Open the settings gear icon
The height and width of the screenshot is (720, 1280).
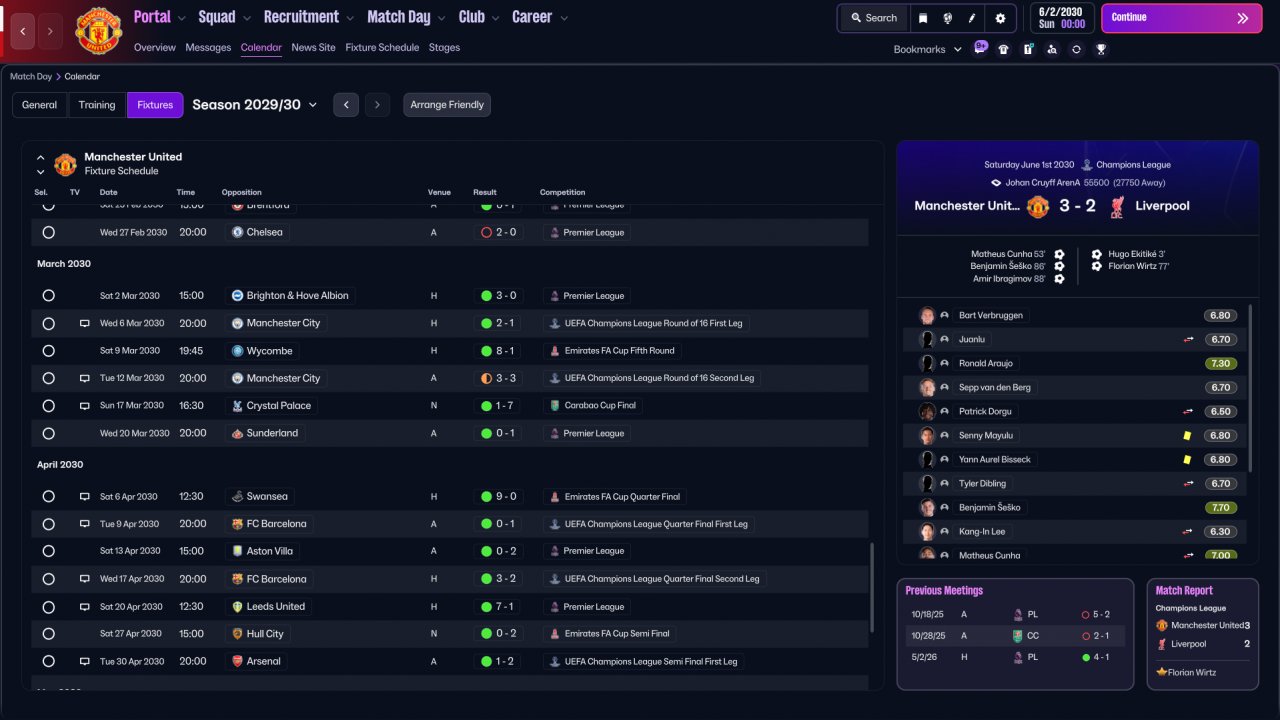tap(1000, 18)
